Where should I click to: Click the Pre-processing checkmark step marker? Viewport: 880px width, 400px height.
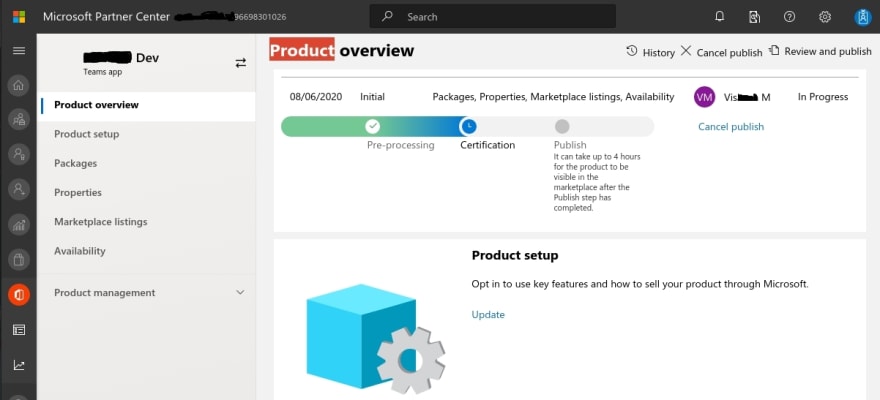[x=373, y=126]
